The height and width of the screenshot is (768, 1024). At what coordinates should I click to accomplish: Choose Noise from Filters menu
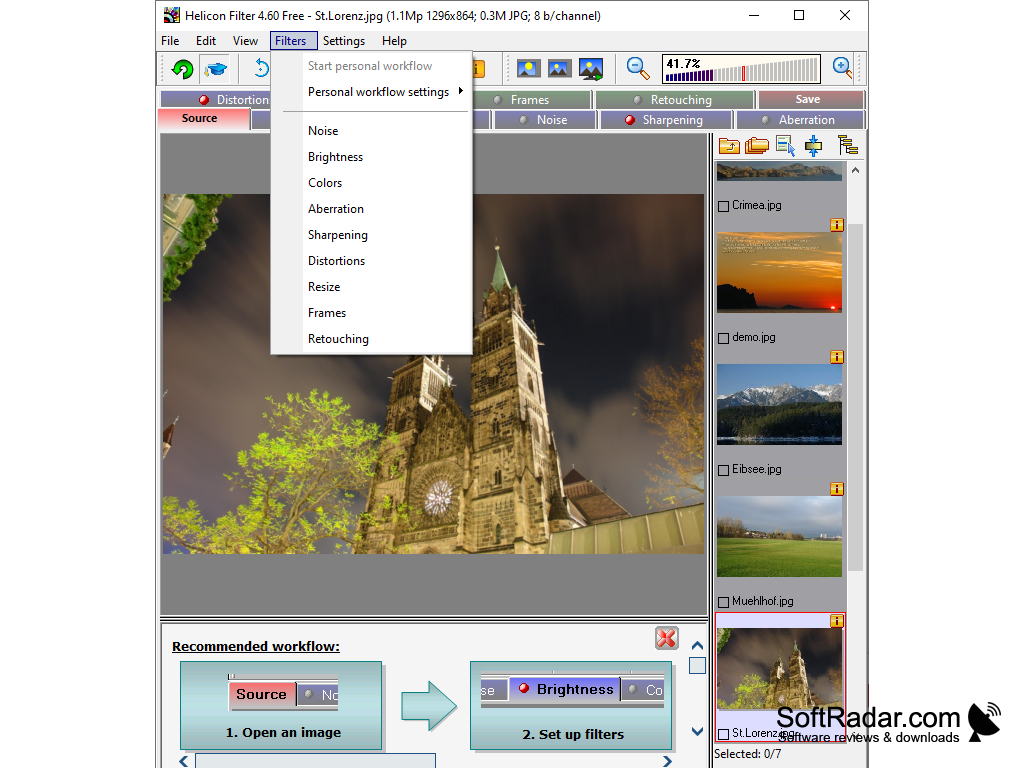(x=323, y=131)
